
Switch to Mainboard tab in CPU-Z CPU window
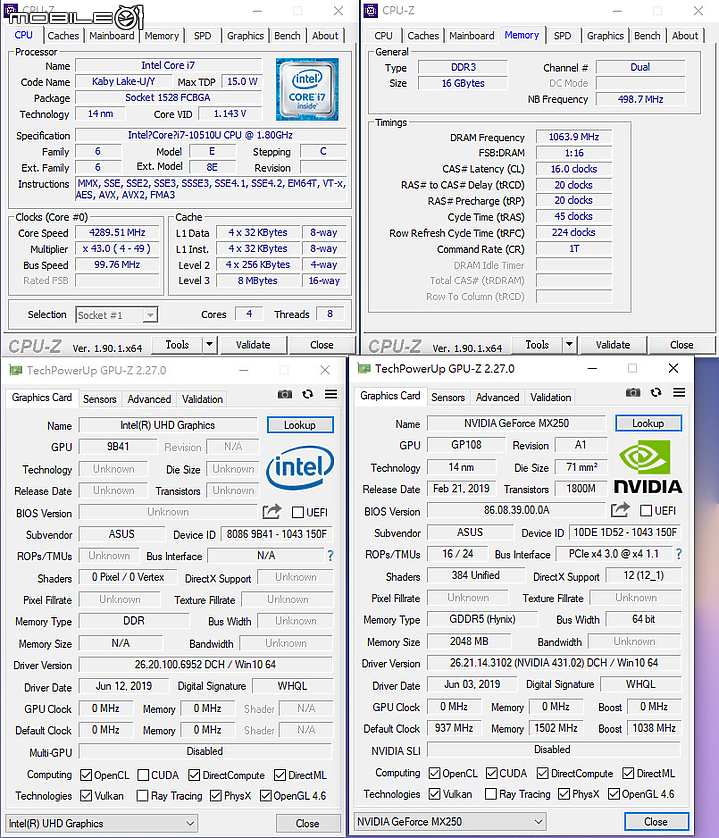tap(112, 36)
